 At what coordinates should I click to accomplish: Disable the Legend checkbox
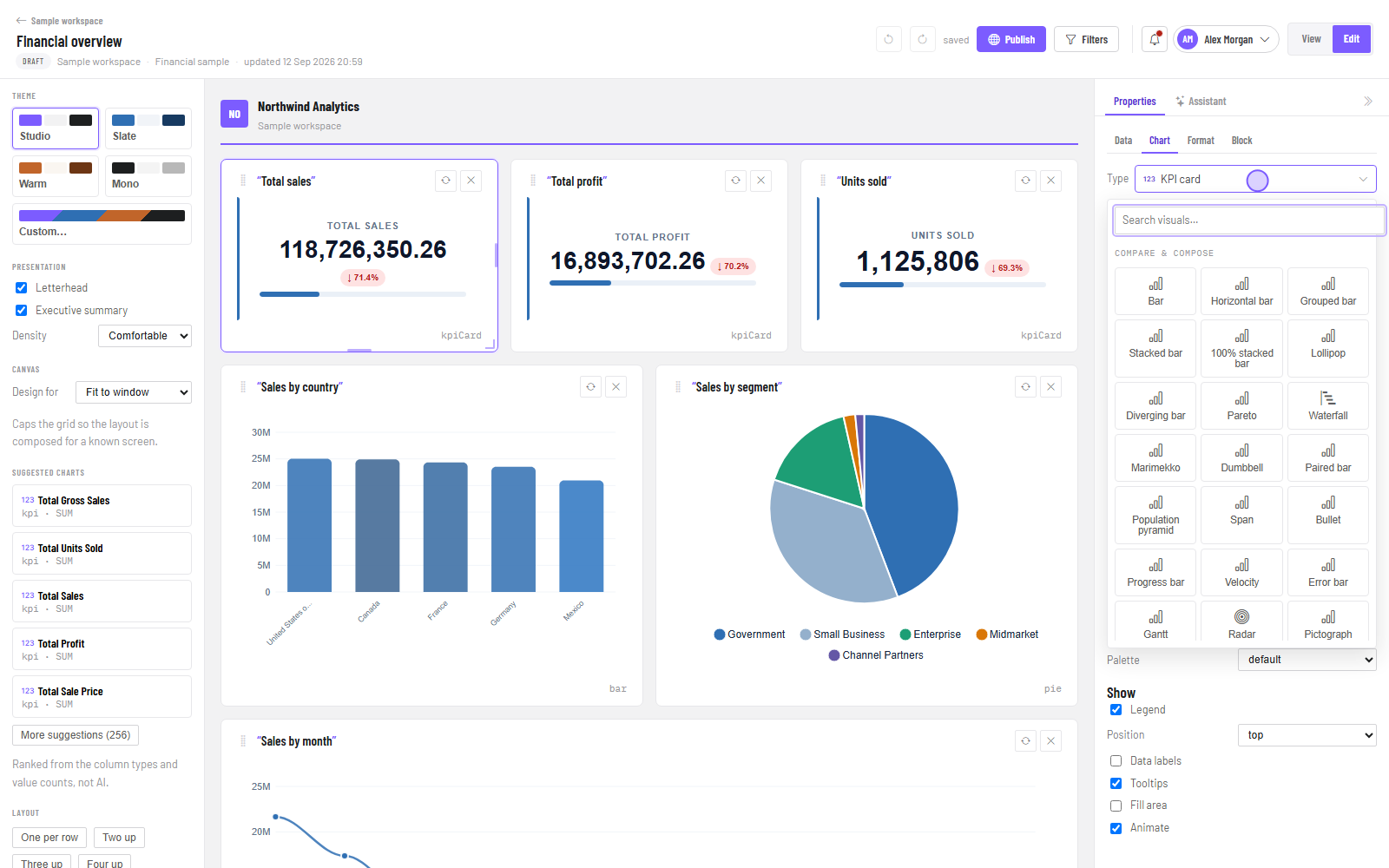coord(1116,710)
